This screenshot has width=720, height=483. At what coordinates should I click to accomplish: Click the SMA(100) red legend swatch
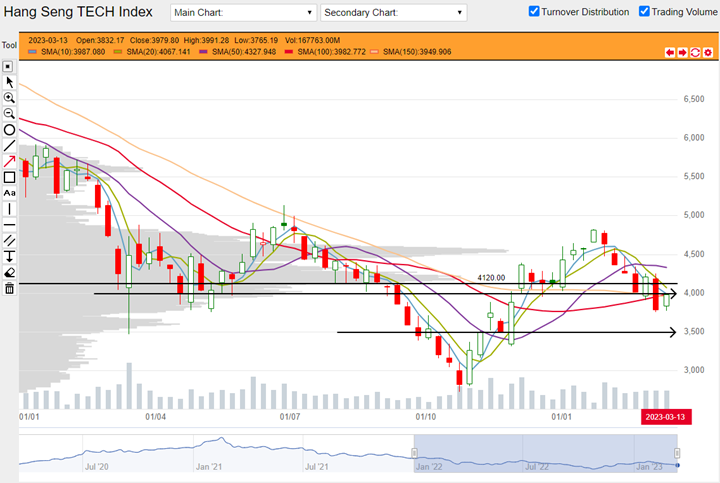point(288,52)
